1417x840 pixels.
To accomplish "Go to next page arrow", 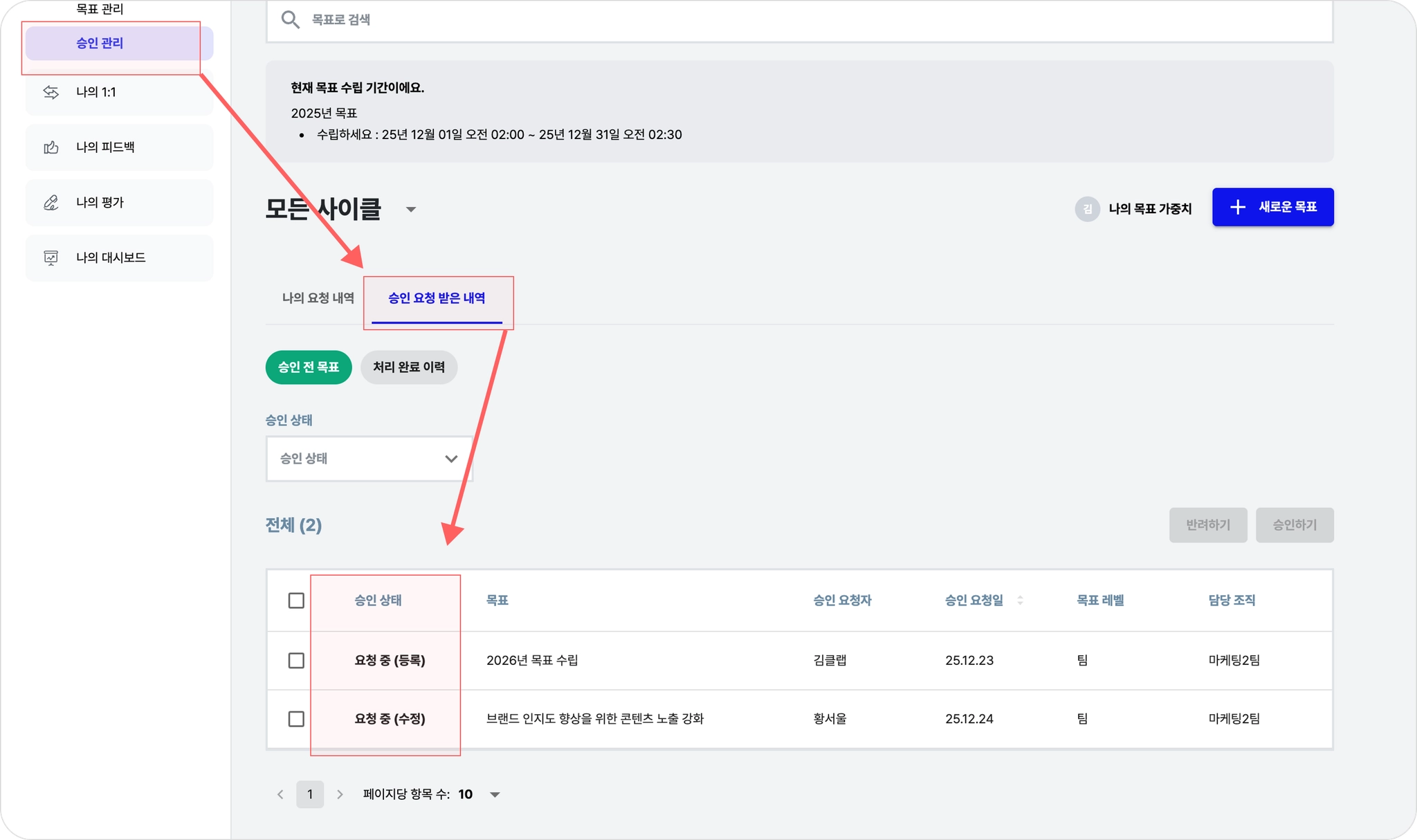I will (x=340, y=794).
